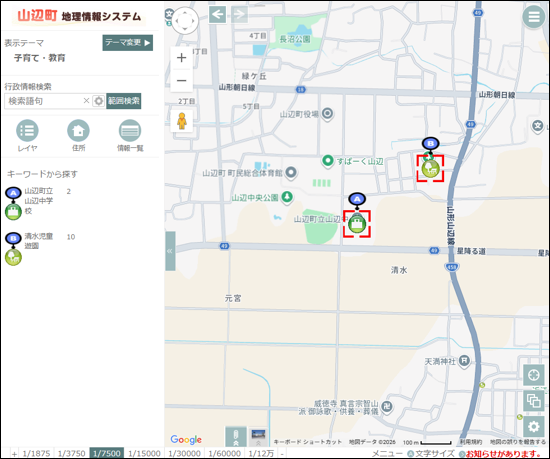
Task: Click the green park icon under marker B
Action: [430, 169]
